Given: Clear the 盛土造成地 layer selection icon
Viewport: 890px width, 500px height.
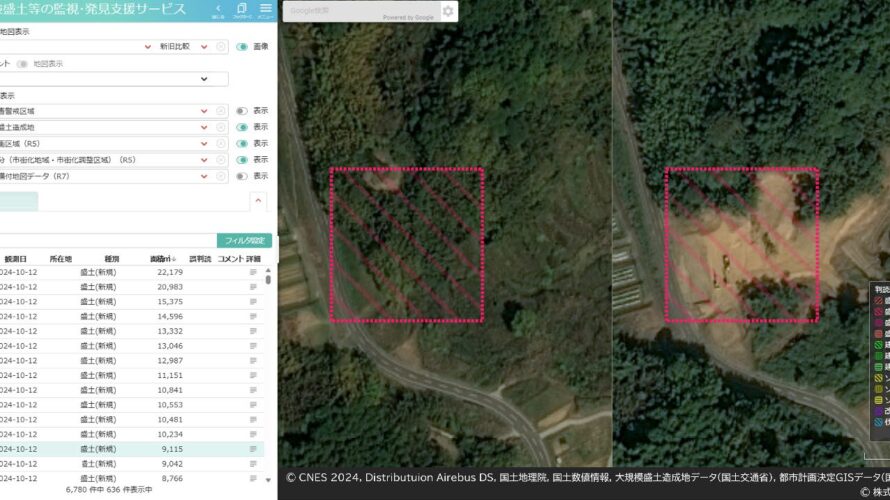Looking at the screenshot, I should coord(221,127).
